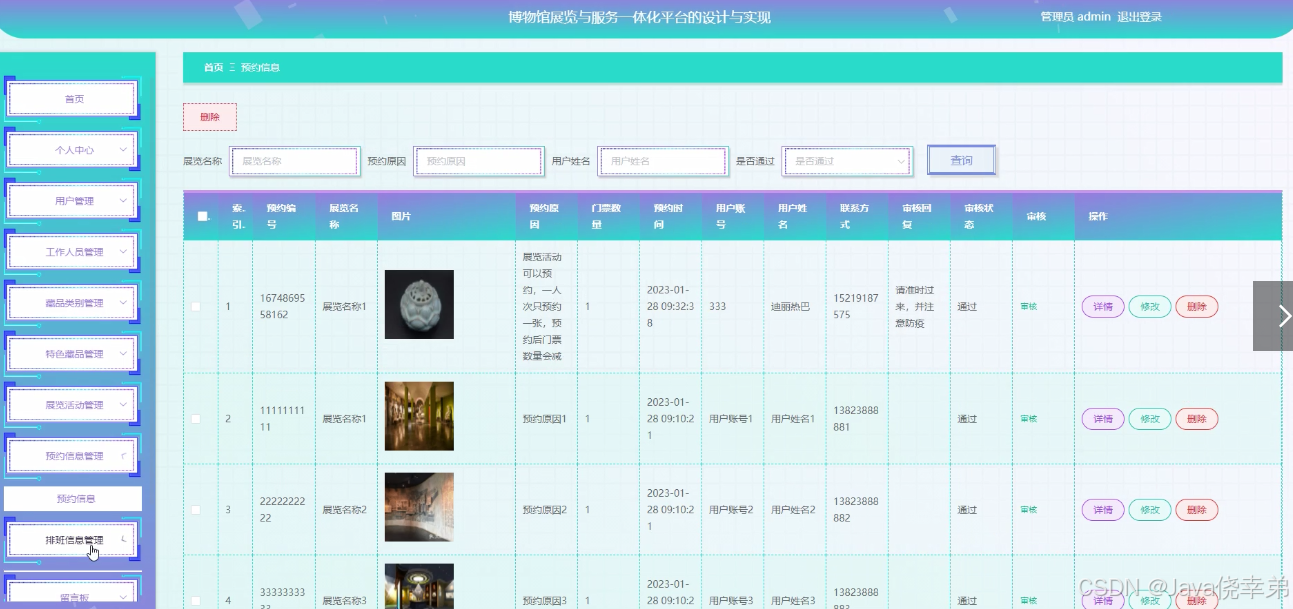Click 审核 for user 迪丽热巴
The width and height of the screenshot is (1293, 609).
1028,306
